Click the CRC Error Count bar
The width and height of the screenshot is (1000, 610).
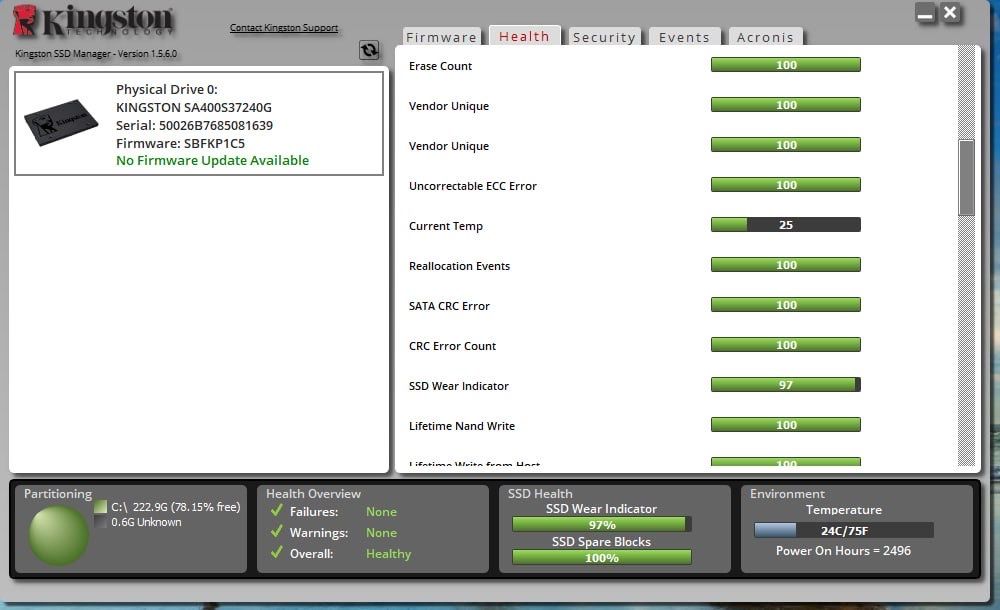pos(786,345)
